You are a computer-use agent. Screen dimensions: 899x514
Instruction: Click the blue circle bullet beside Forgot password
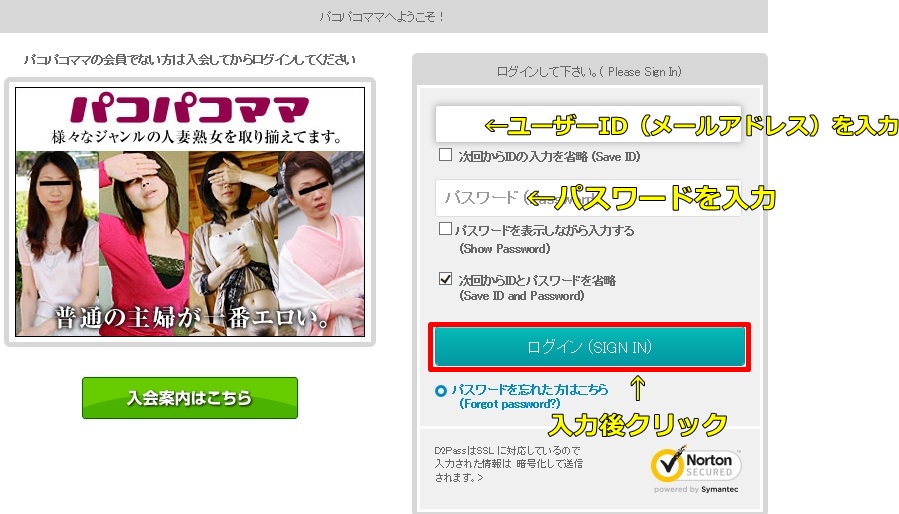441,391
